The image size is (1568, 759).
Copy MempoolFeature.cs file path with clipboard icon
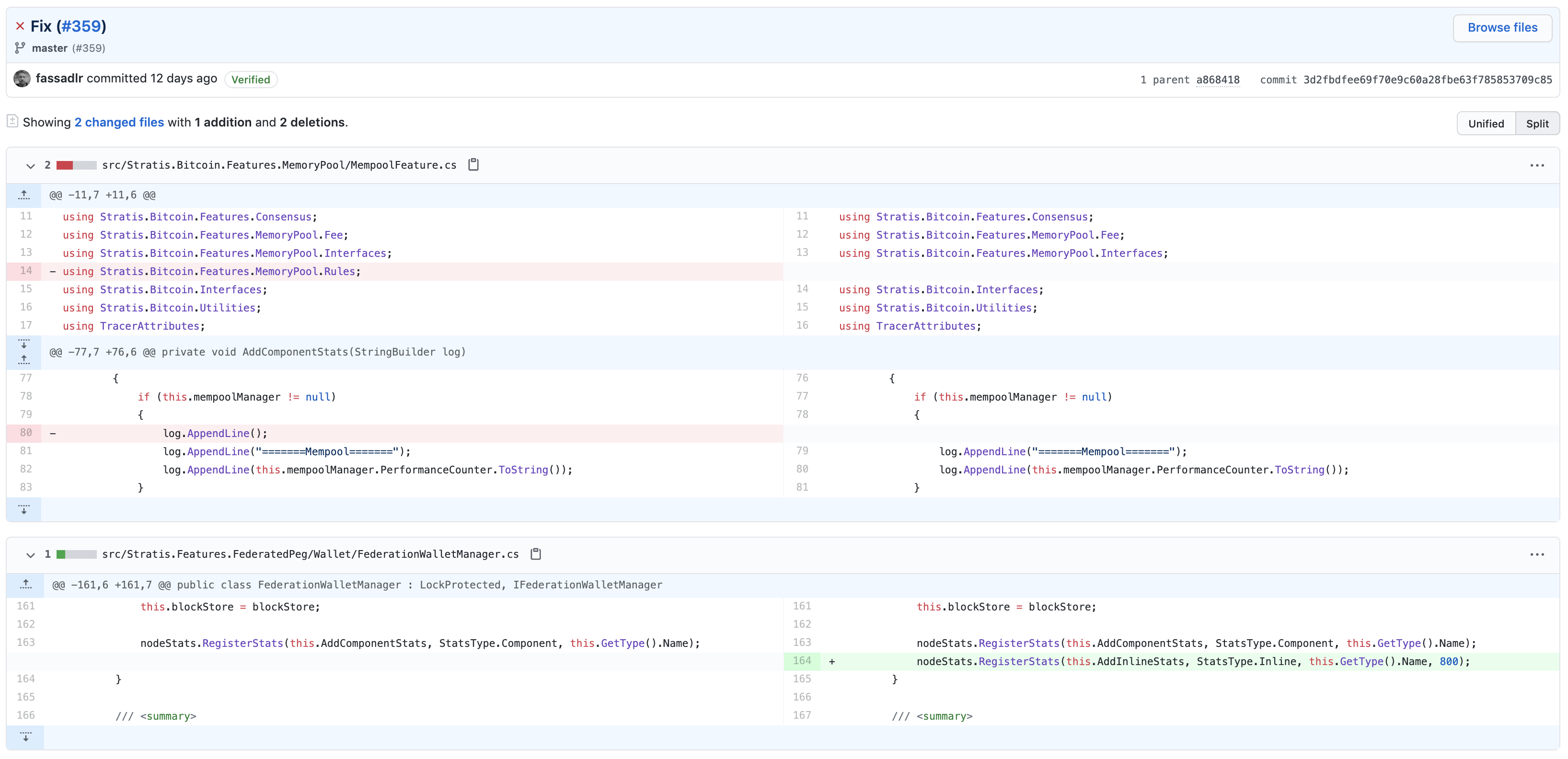coord(473,164)
